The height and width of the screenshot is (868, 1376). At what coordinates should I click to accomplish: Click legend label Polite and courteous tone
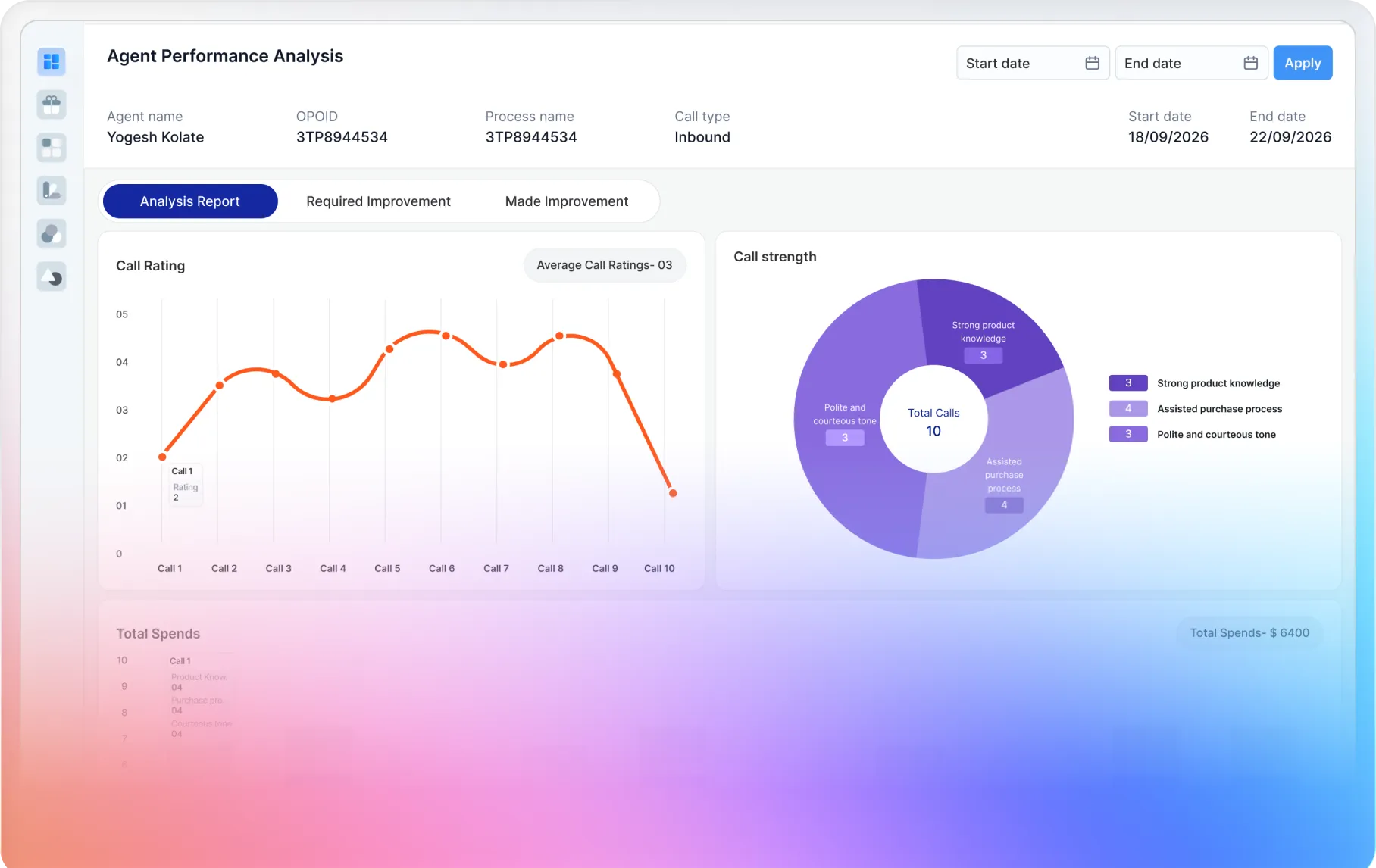tap(1216, 434)
